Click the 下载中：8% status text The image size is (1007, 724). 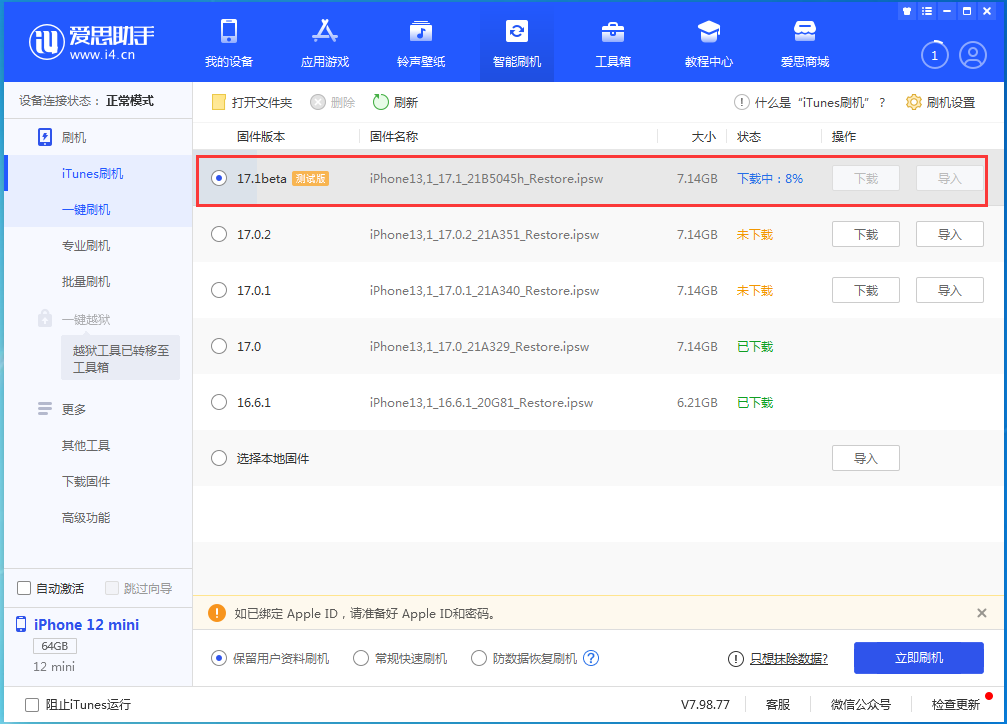point(769,179)
